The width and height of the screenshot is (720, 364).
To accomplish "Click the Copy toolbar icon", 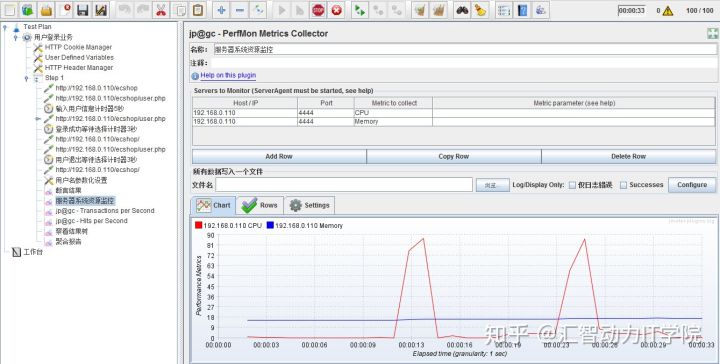I will click(x=180, y=10).
